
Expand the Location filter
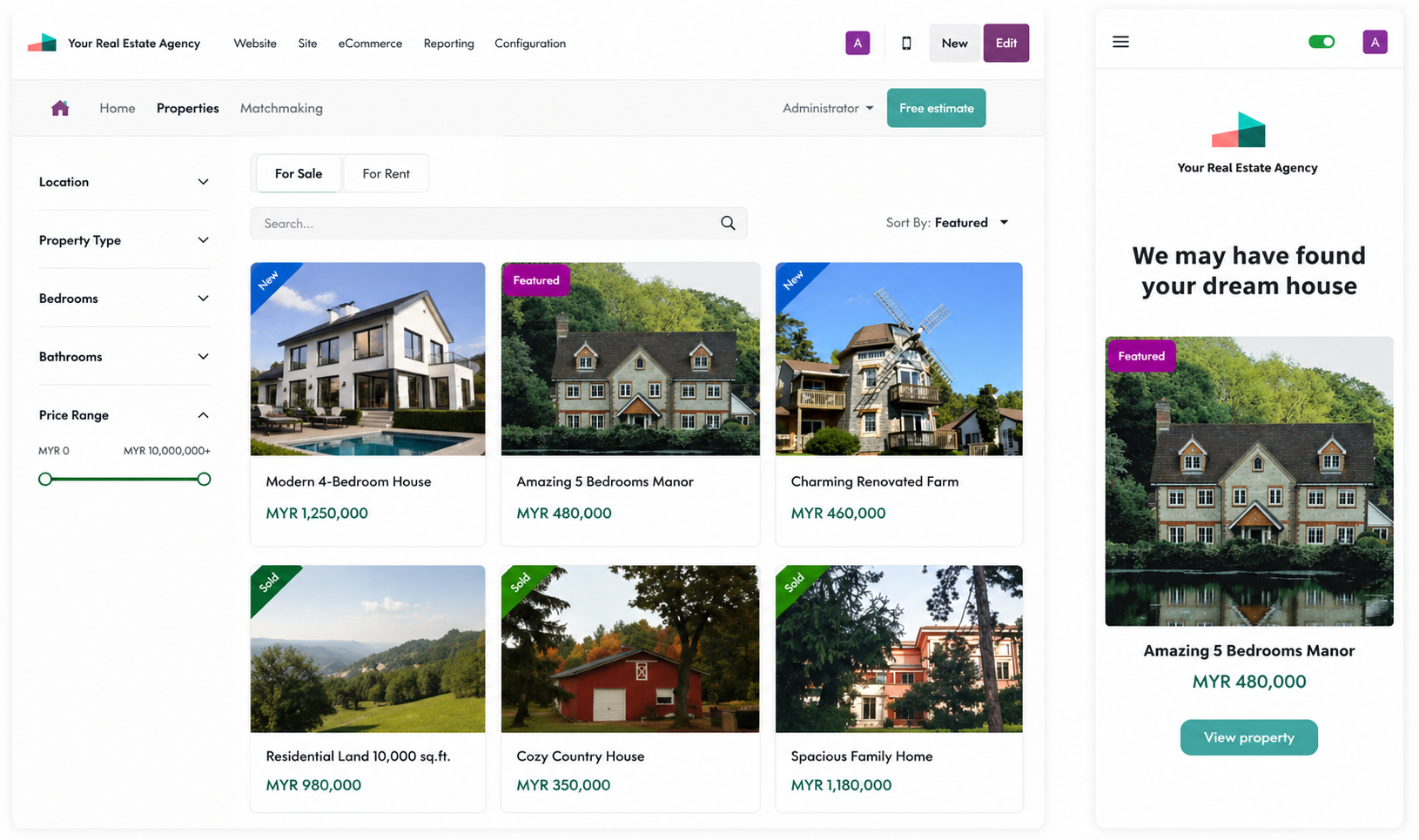[x=203, y=182]
